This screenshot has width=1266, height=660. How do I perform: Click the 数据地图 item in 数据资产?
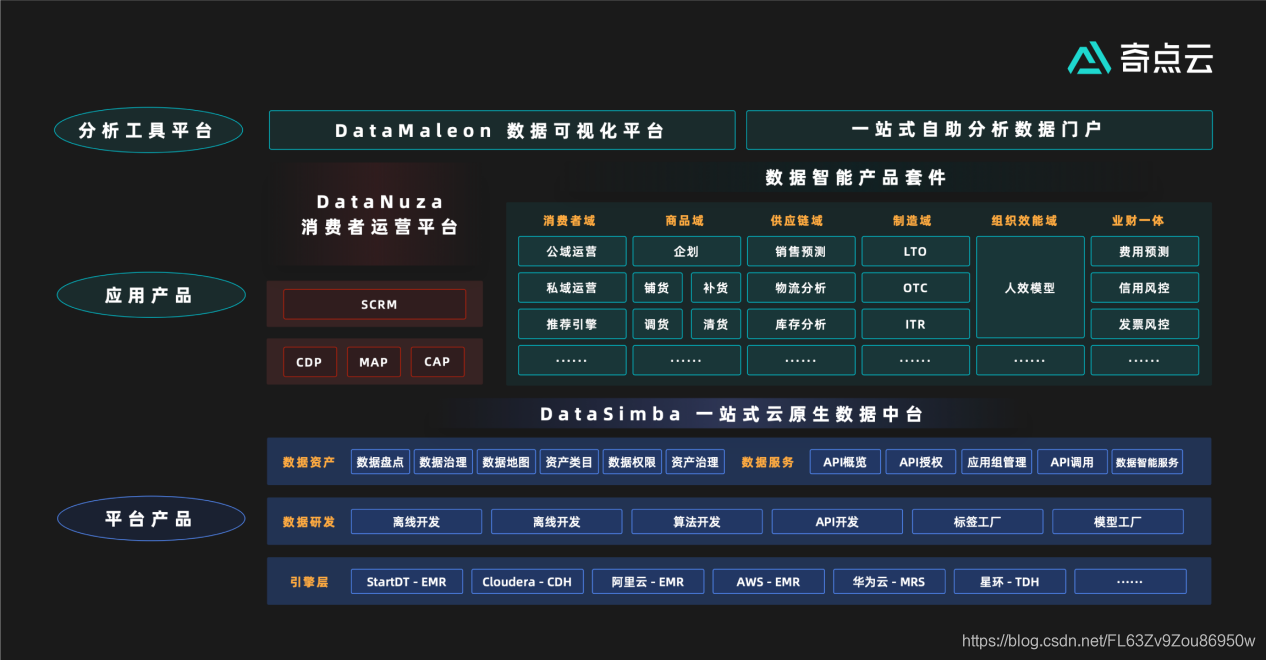click(505, 461)
